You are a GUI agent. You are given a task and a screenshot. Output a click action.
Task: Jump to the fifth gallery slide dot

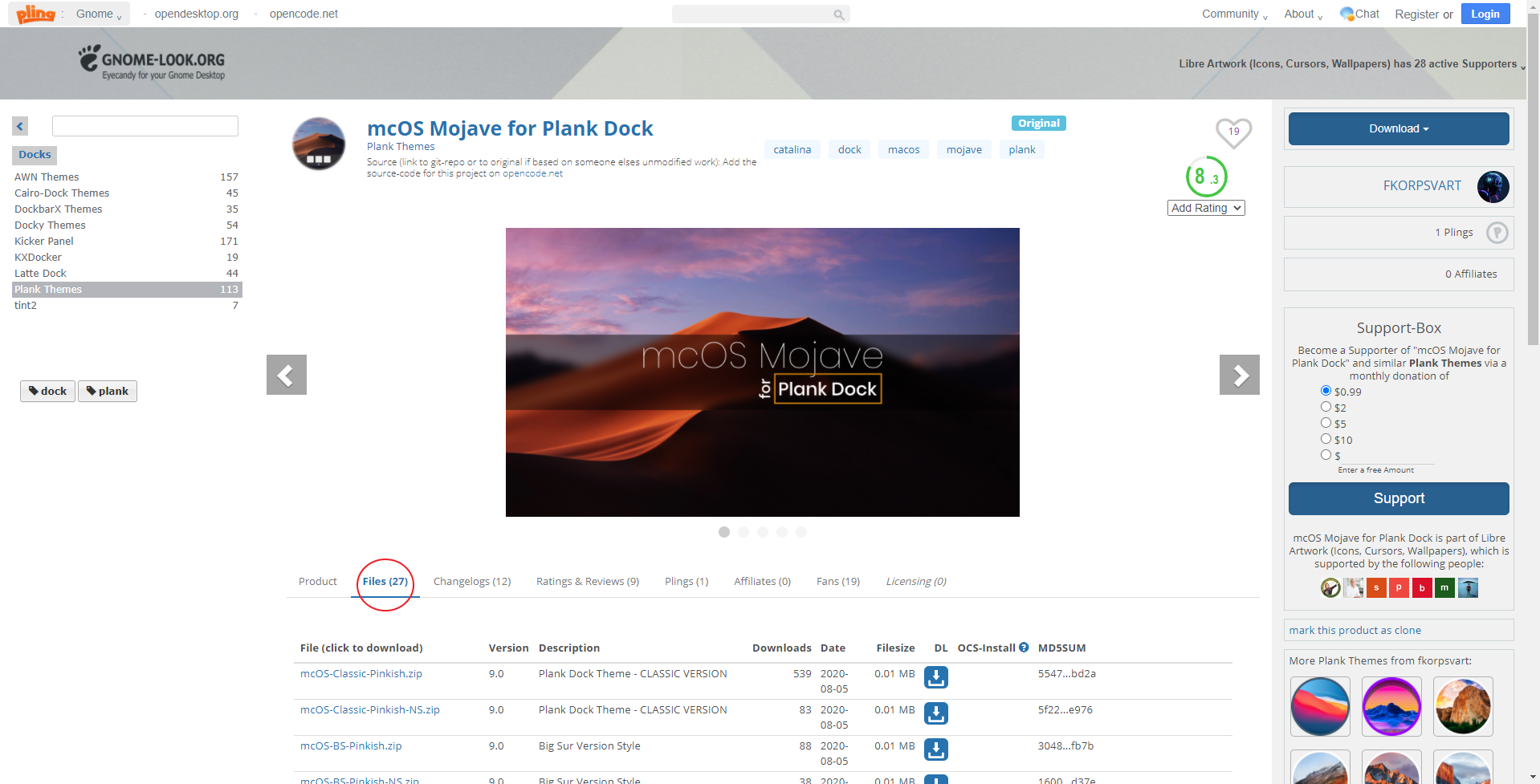point(801,532)
